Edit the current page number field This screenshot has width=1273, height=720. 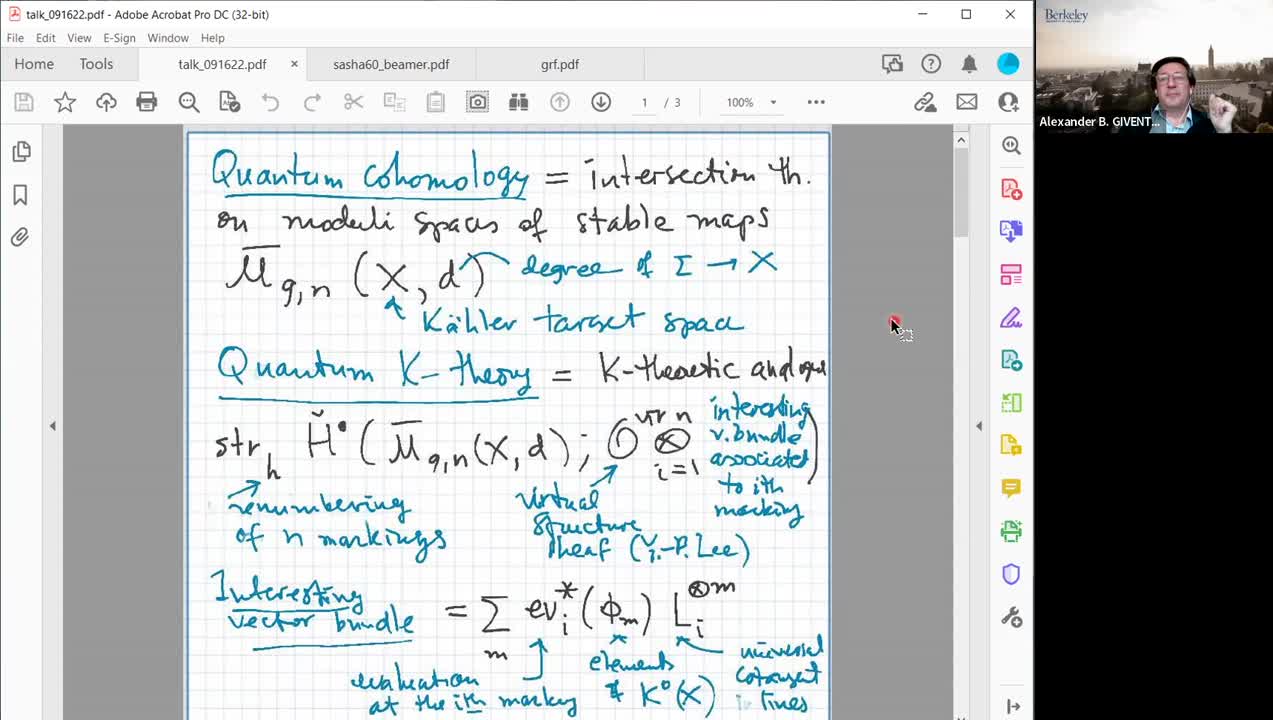click(x=645, y=102)
